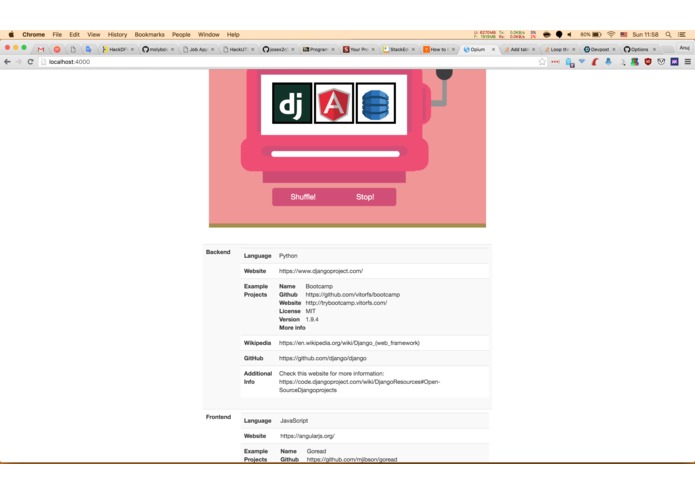Close the How to tab
The height and width of the screenshot is (494, 695).
coord(453,49)
